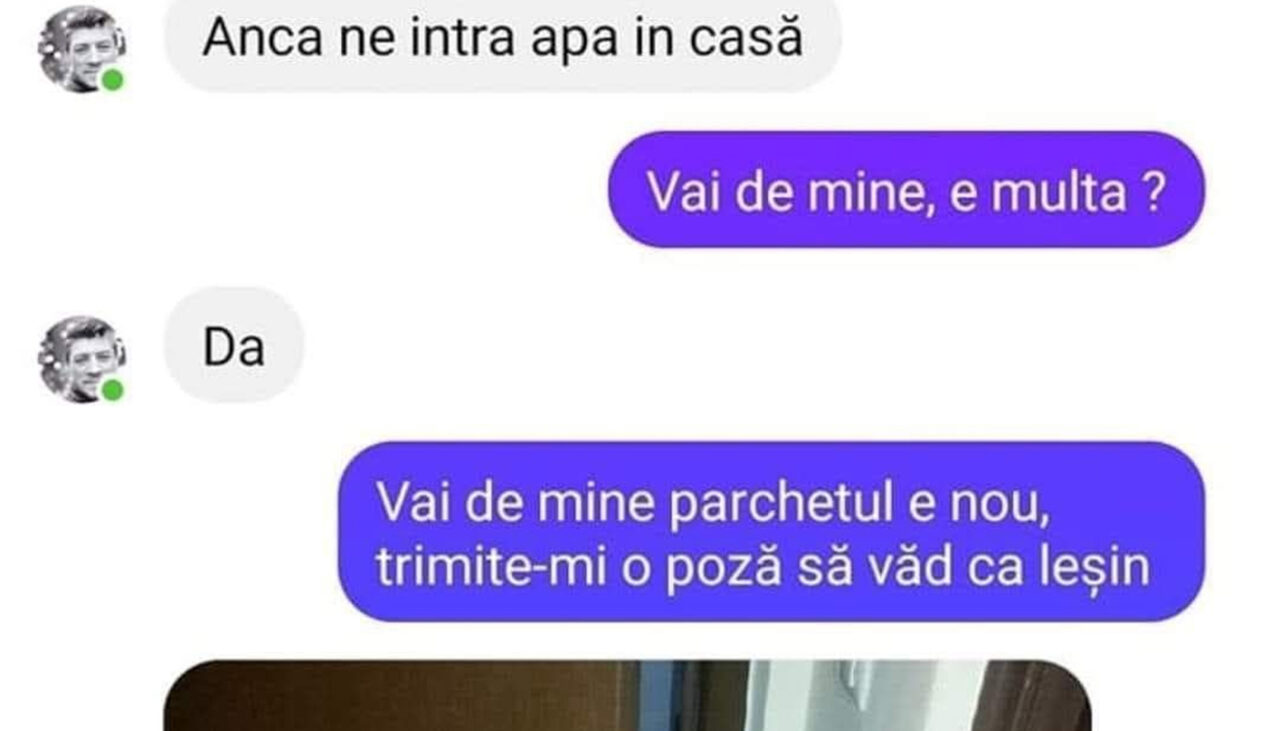Click the green online dot on the top avatar
This screenshot has width=1280, height=731.
pos(112,80)
